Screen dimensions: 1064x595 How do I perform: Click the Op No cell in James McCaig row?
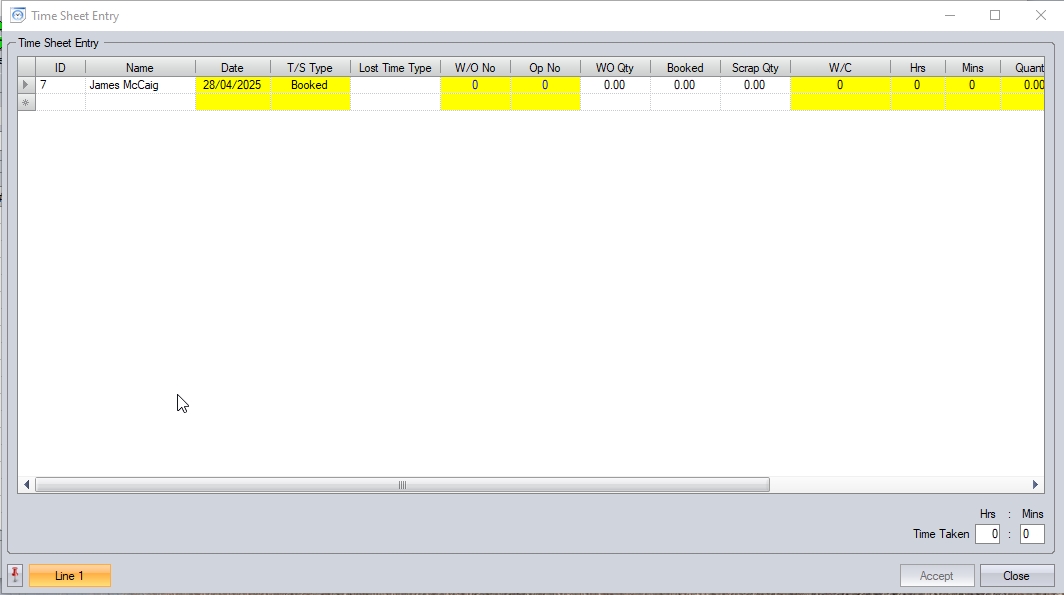click(545, 85)
